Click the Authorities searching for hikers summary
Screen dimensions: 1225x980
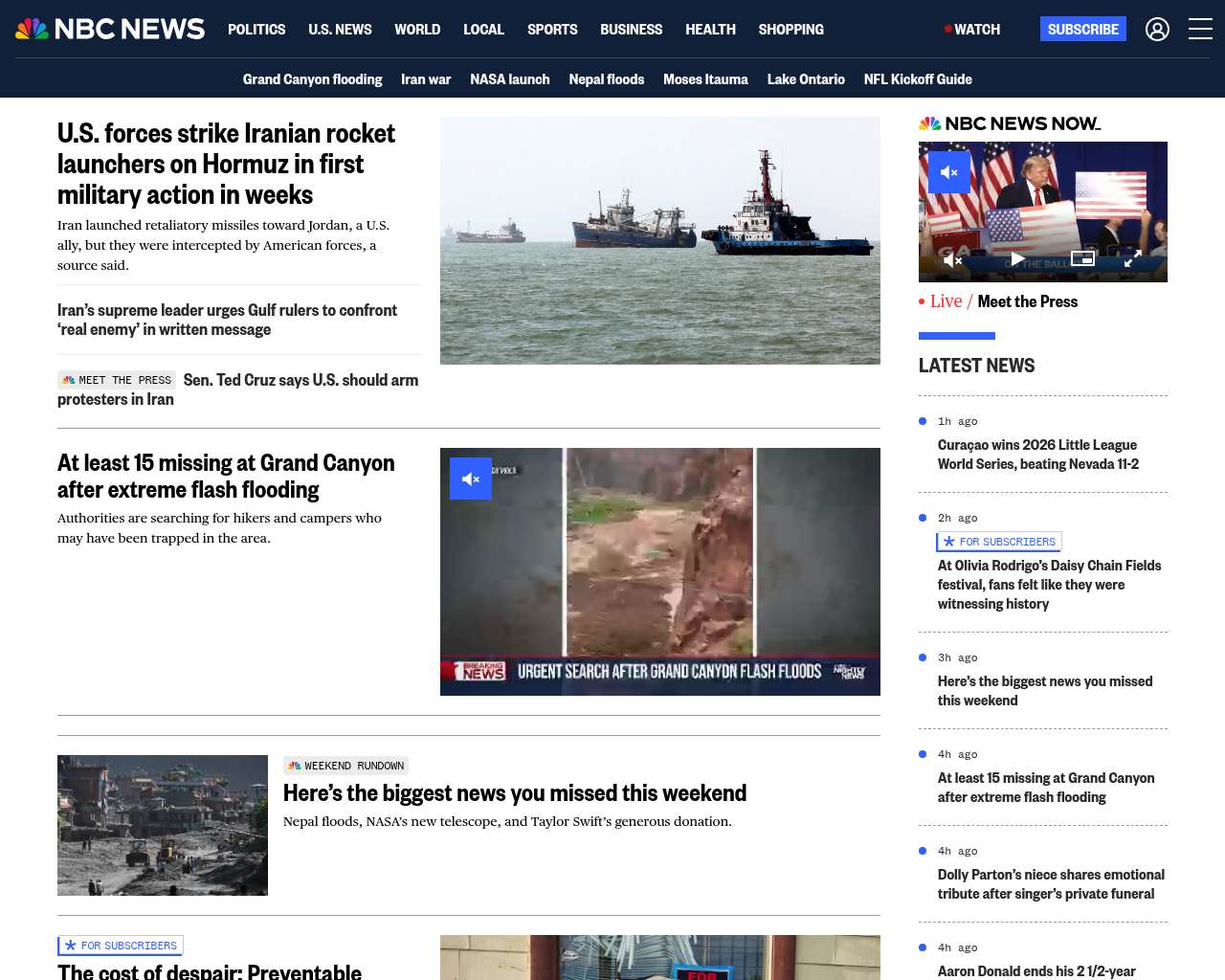(219, 528)
